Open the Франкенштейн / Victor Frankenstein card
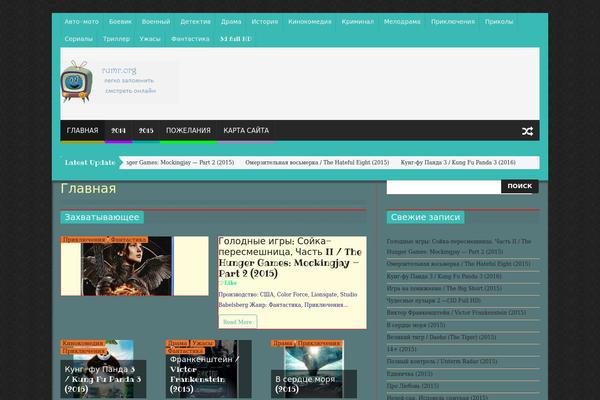The height and width of the screenshot is (400, 600). point(209,369)
